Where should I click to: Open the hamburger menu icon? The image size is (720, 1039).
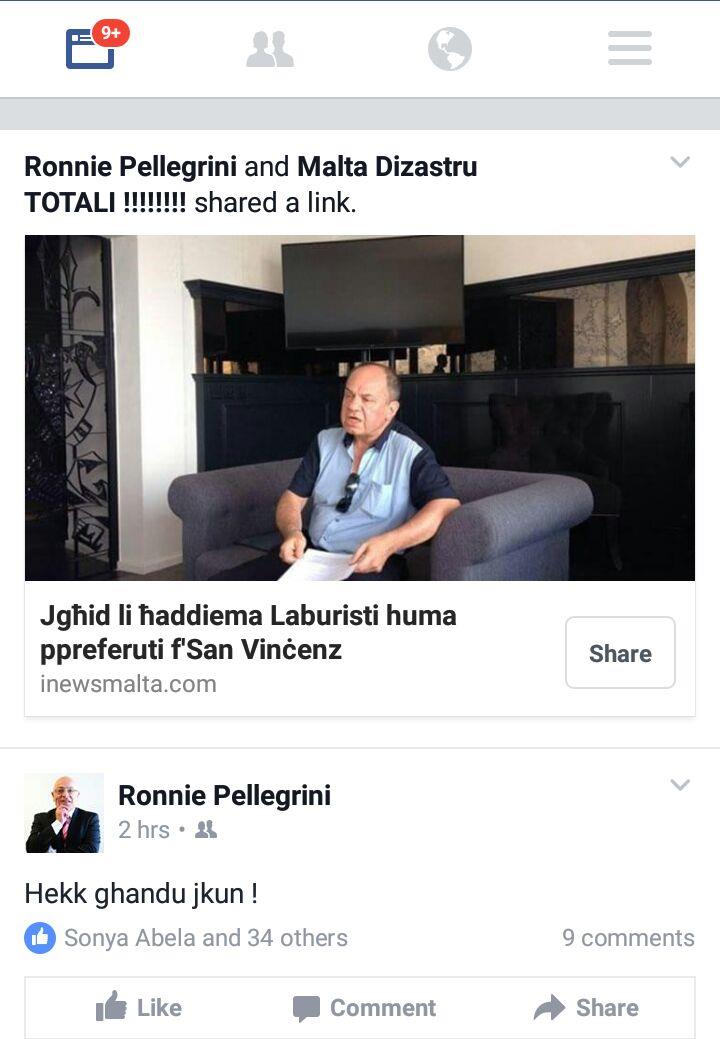pyautogui.click(x=630, y=48)
